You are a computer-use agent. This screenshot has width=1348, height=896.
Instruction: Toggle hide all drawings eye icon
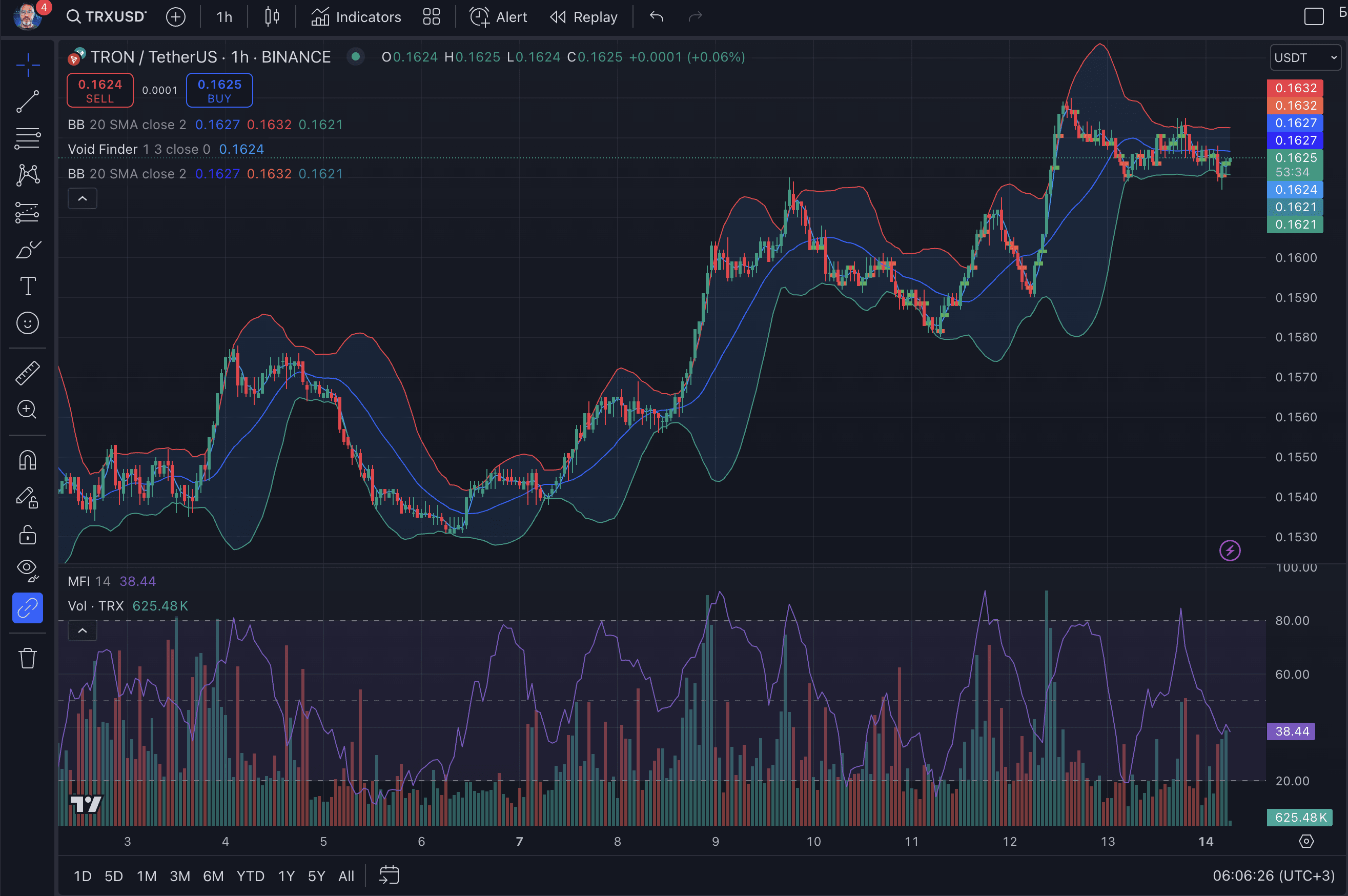[x=28, y=569]
